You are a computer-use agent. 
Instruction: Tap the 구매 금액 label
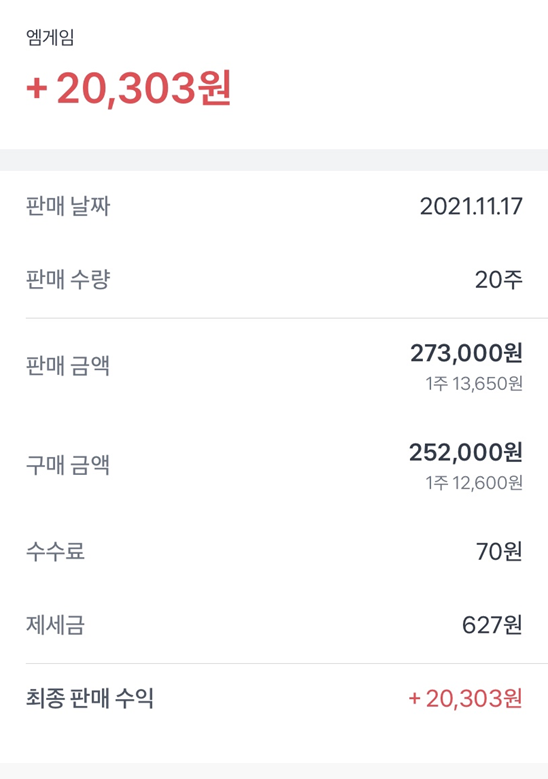coord(68,466)
